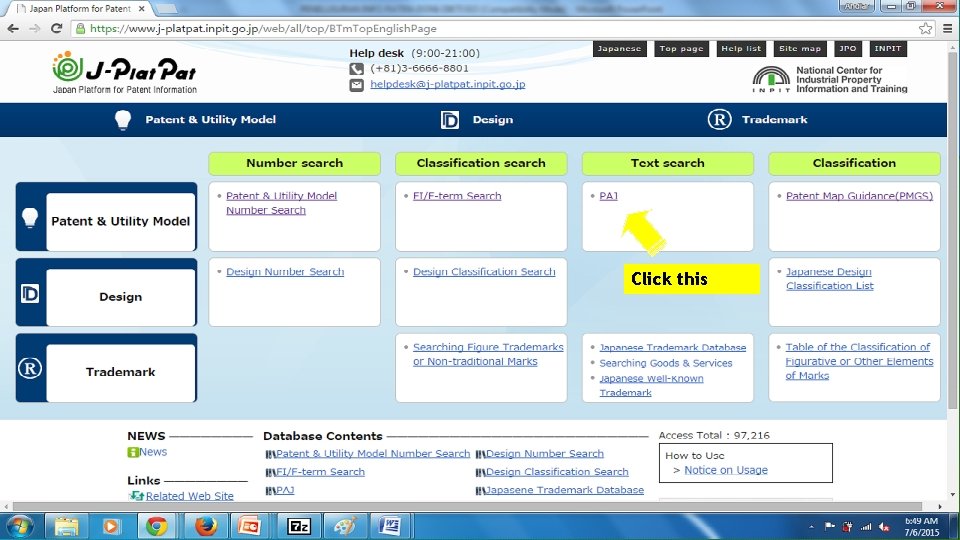Open media player from taskbar
The width and height of the screenshot is (960, 540).
click(x=111, y=526)
